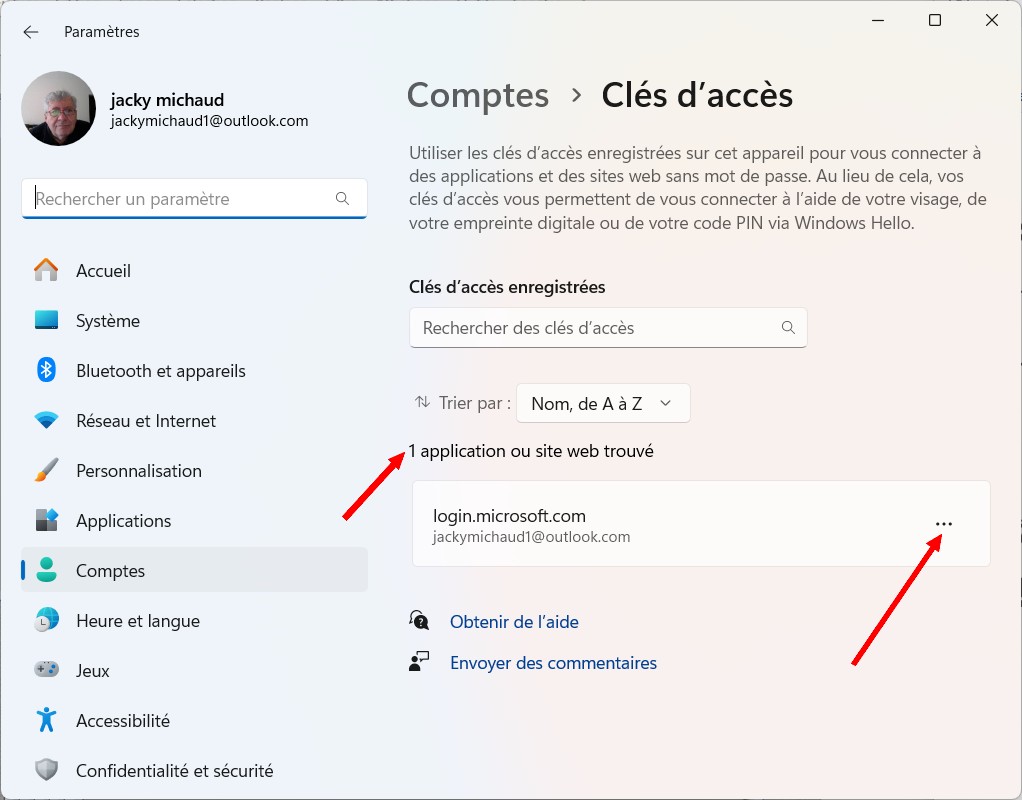The image size is (1022, 800).
Task: Go to Comptes via the breadcrumb
Action: point(478,95)
